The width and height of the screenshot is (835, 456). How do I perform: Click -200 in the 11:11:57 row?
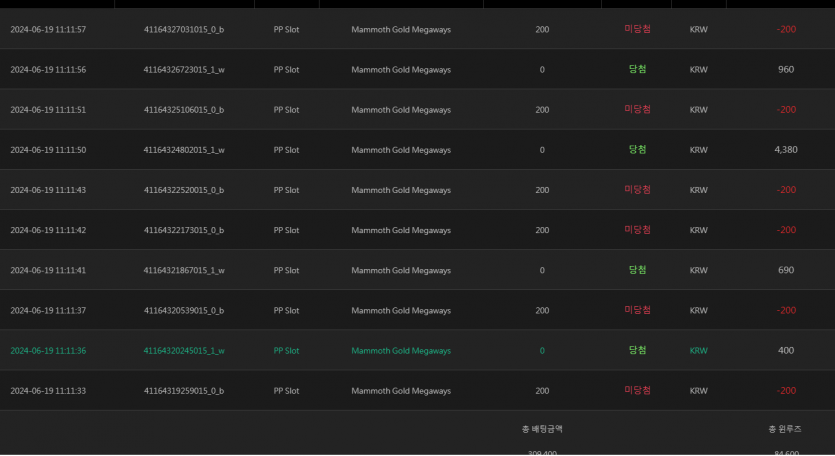(786, 30)
